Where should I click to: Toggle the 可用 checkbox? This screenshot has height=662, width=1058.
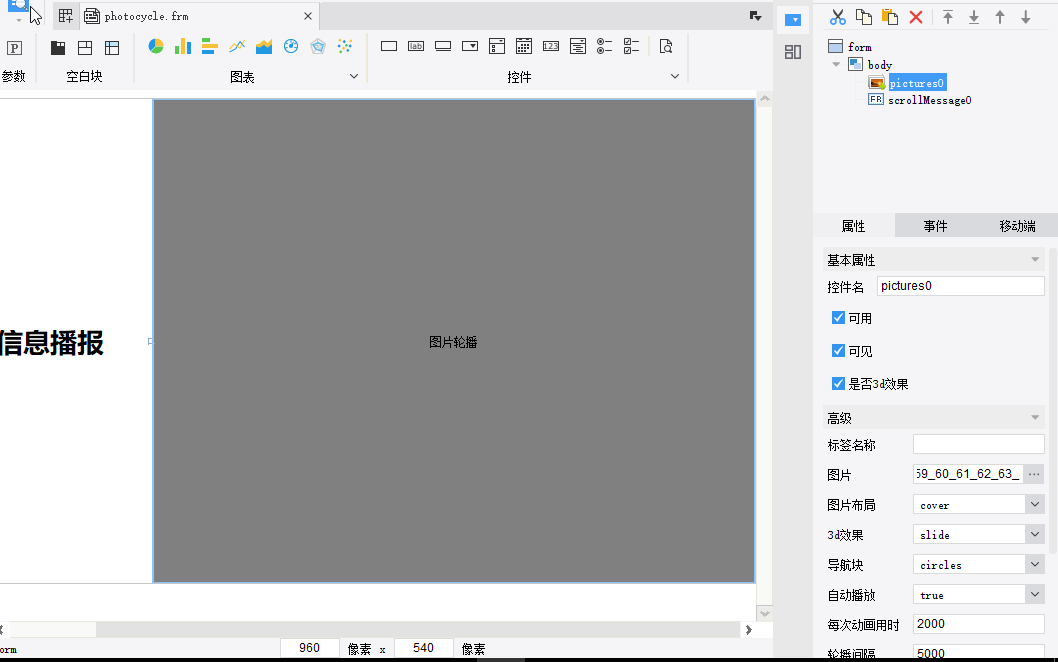tap(838, 318)
